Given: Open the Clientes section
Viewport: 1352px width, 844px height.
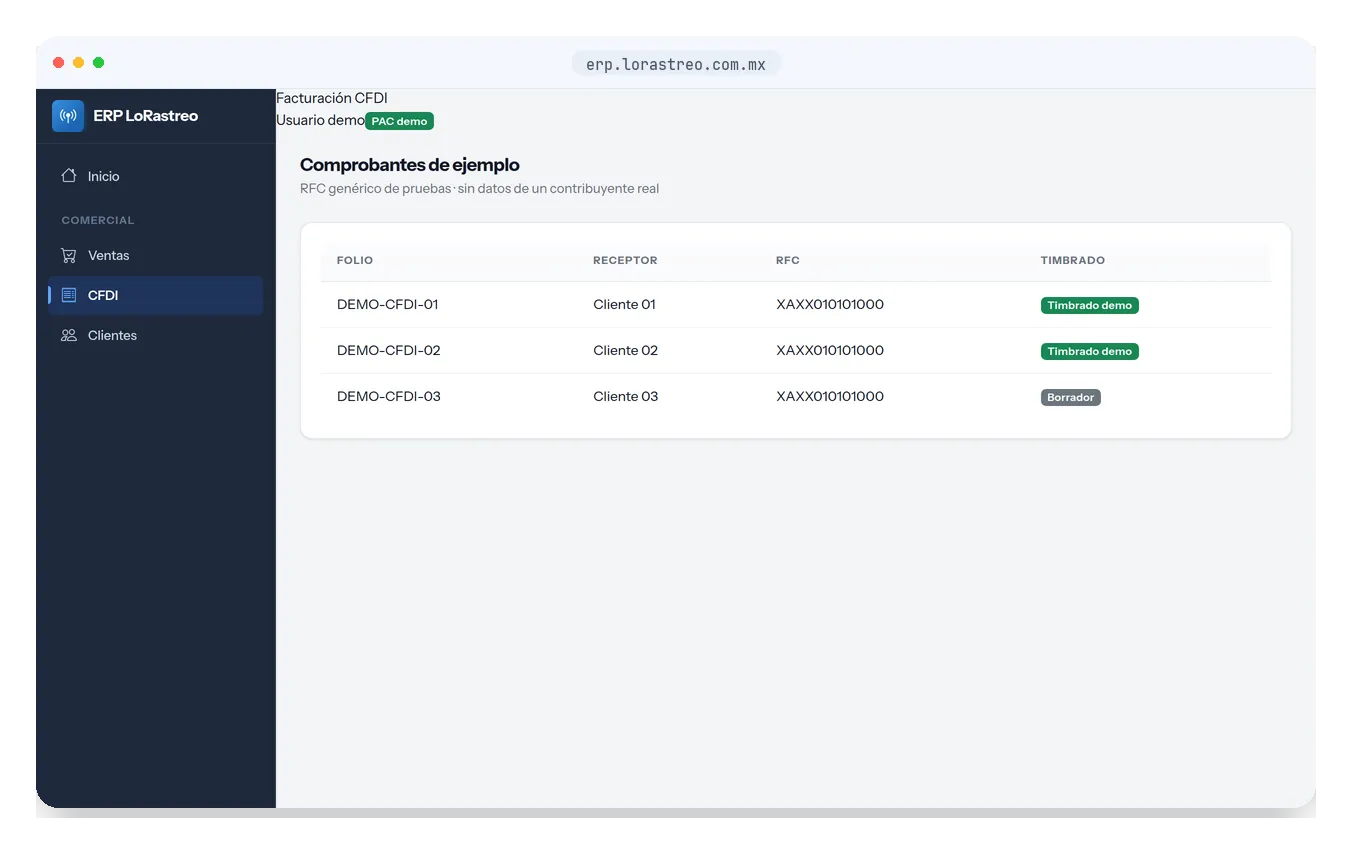Looking at the screenshot, I should [x=155, y=336].
